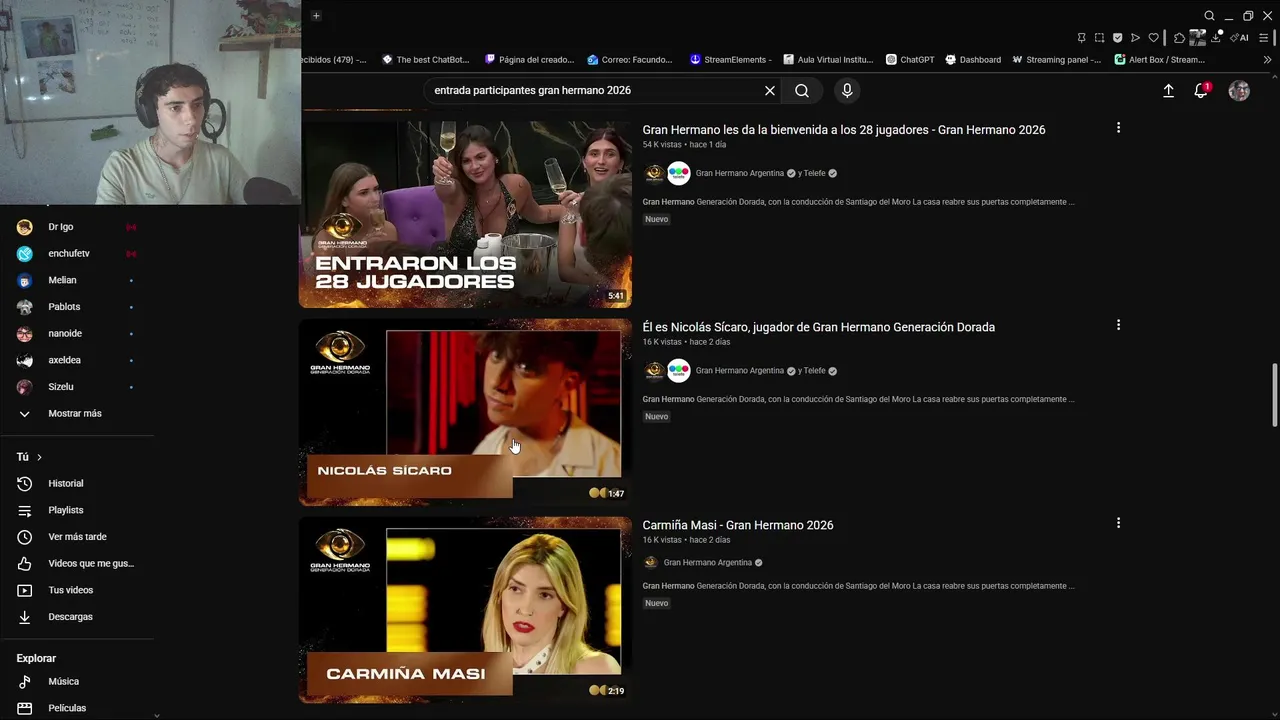This screenshot has height=720, width=1280.
Task: Click the sidebar scroll-down arrow
Action: [x=156, y=715]
